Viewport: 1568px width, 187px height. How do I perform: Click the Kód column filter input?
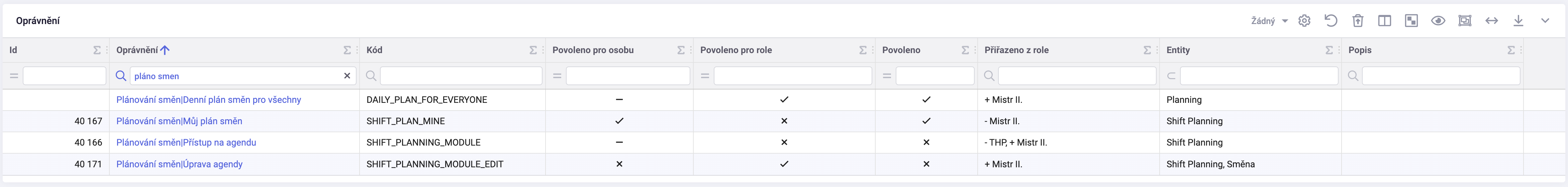461,76
